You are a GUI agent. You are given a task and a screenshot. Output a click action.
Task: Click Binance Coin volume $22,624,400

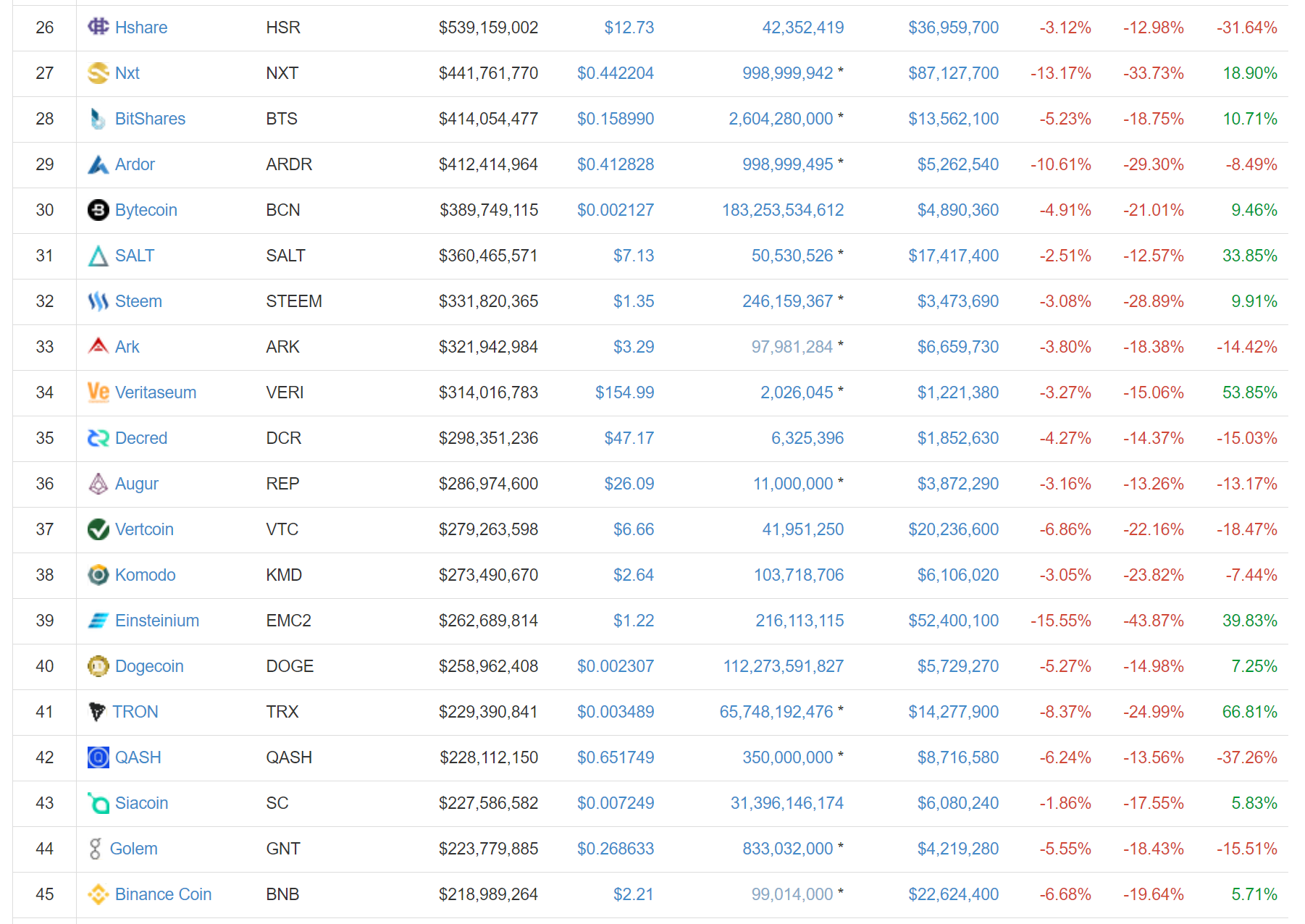(954, 894)
